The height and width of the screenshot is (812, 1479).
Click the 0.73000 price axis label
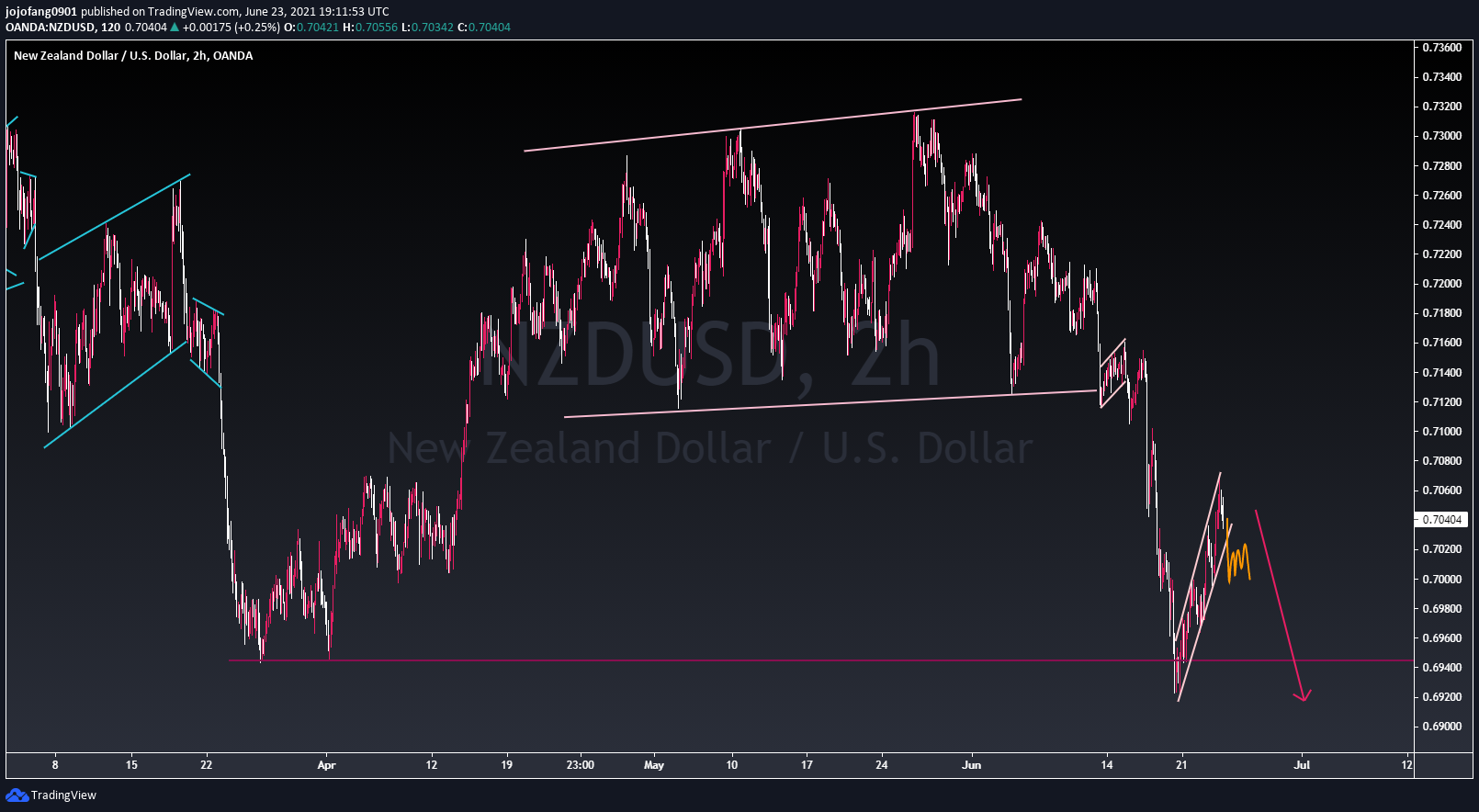pos(1442,136)
